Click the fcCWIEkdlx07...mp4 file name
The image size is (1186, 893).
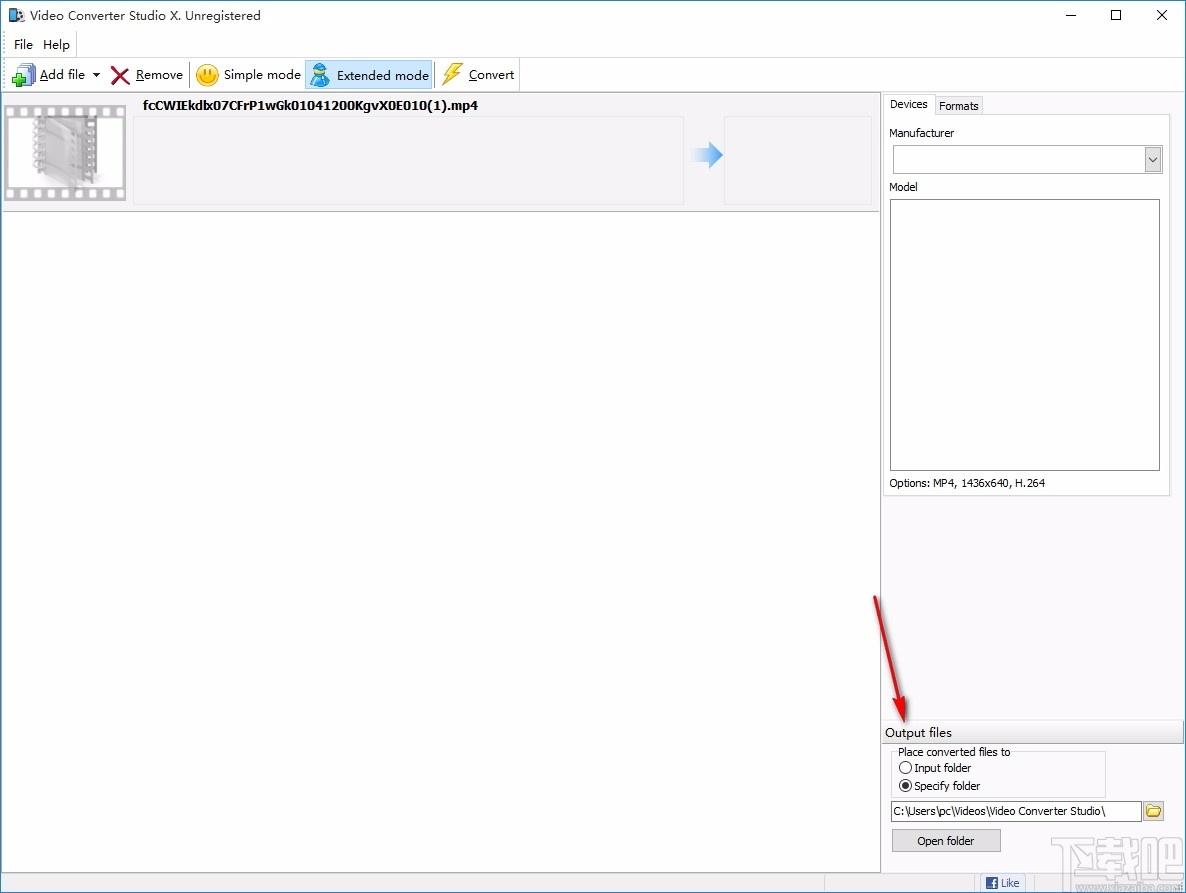[310, 106]
